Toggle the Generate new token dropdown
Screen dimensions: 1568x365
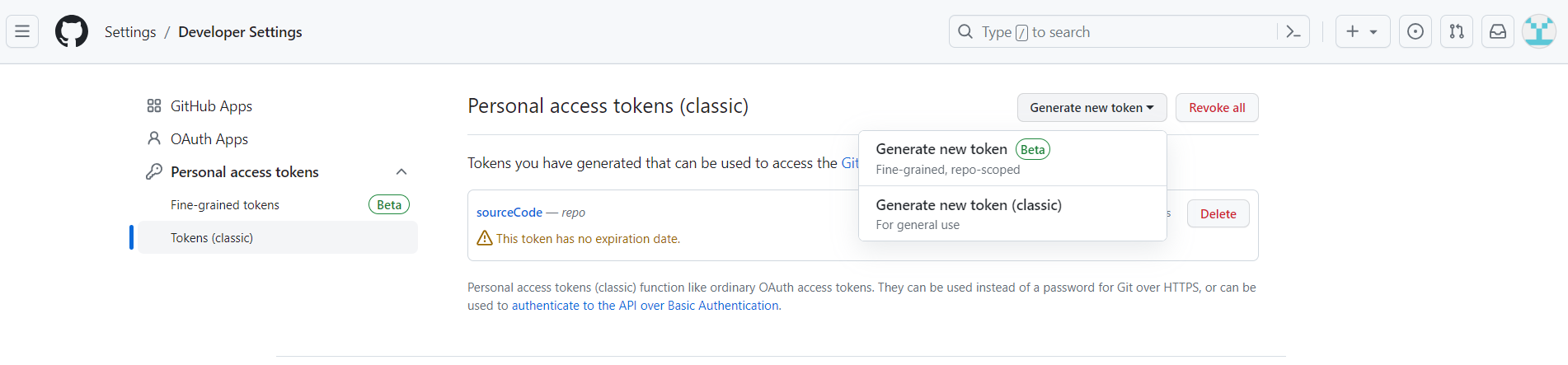pos(1091,108)
